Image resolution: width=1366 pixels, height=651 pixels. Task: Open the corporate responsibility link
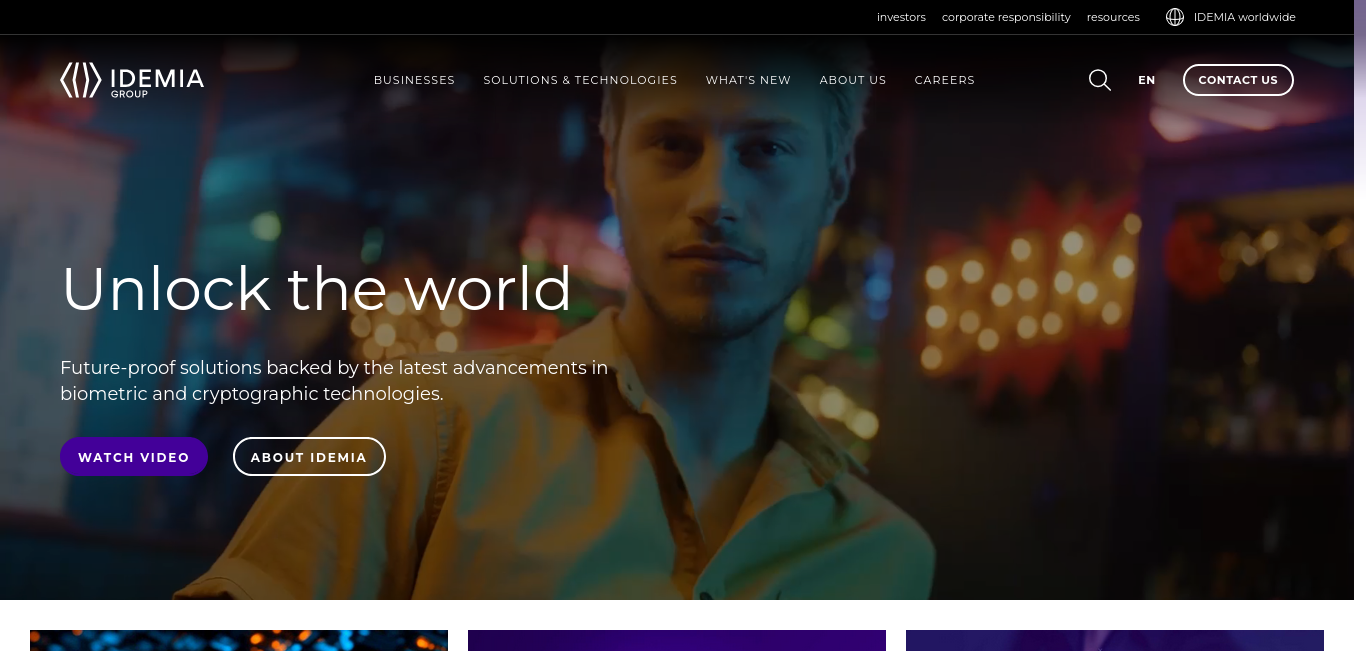[x=1006, y=17]
